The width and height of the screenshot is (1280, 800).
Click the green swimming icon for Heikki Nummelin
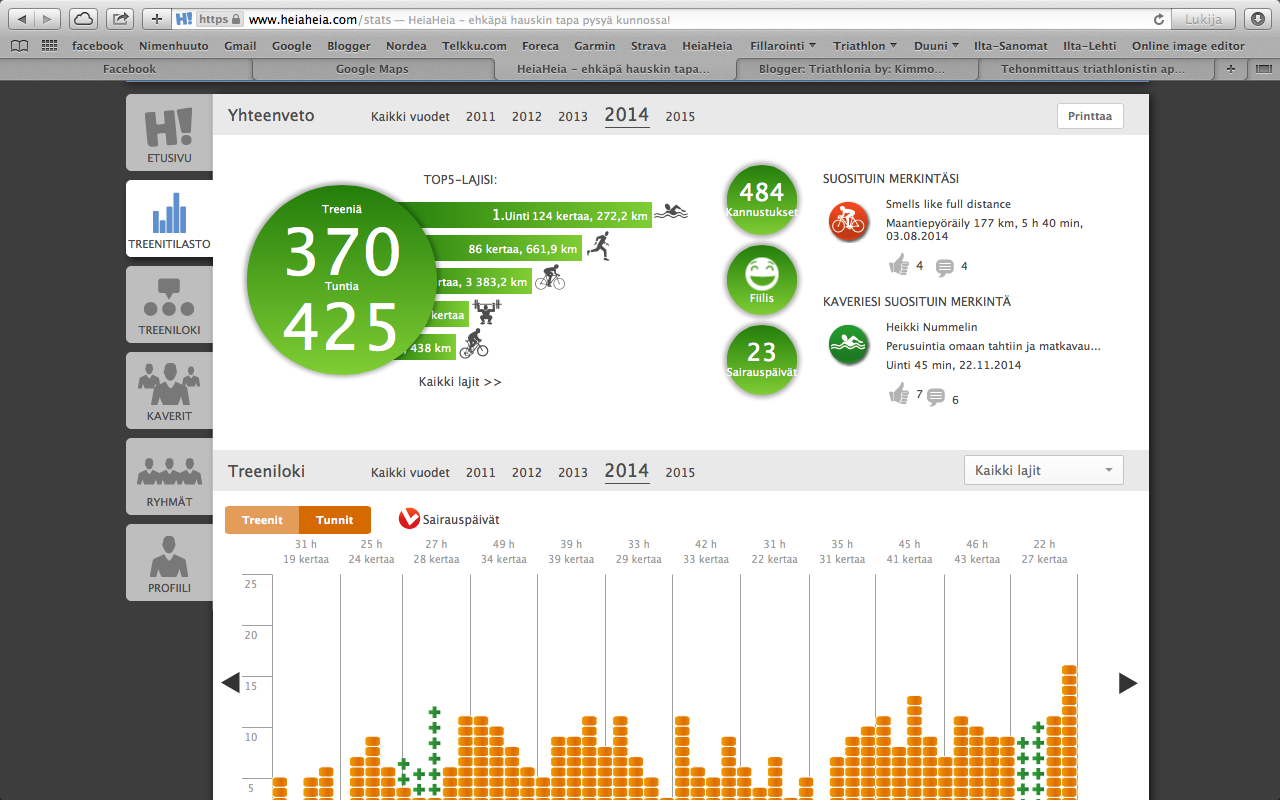coord(848,345)
